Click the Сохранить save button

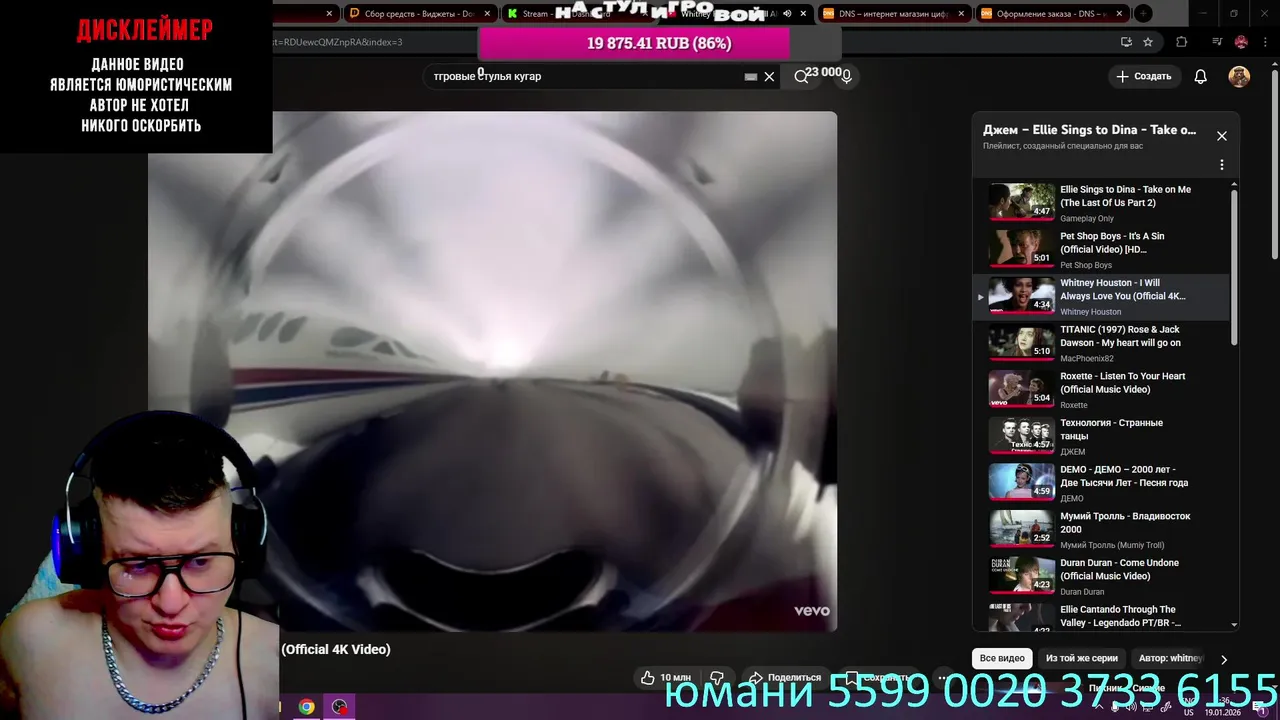(x=877, y=677)
